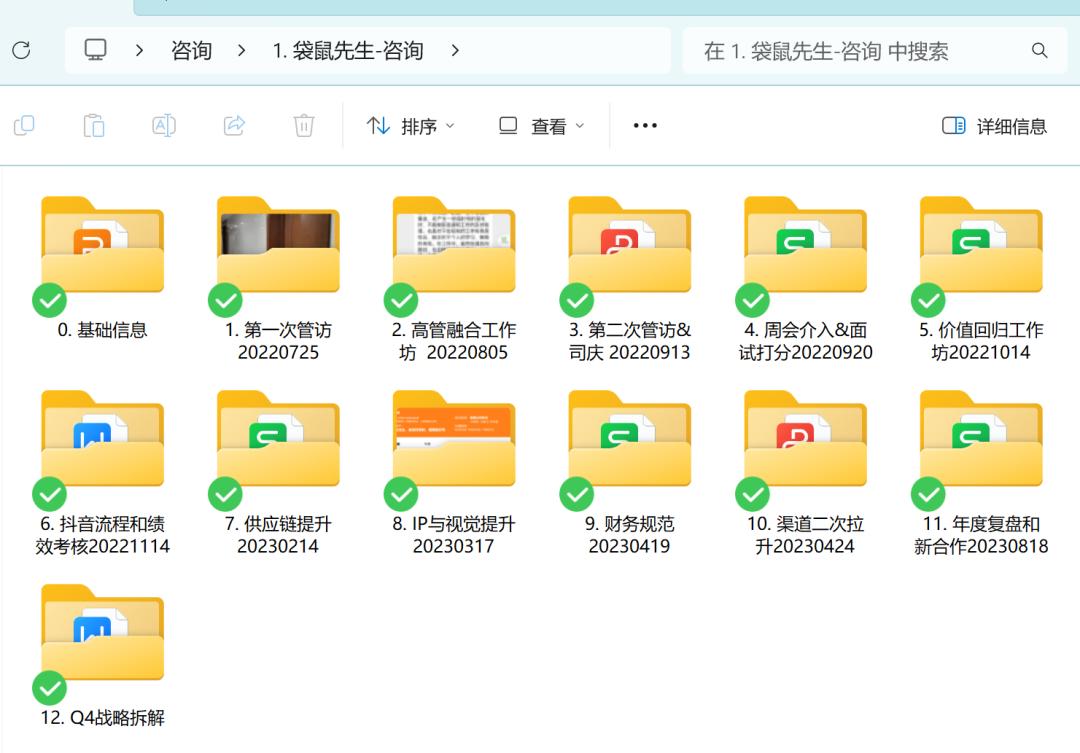Expand the chevron after 1. 袋鼠先生-咨询
The height and width of the screenshot is (753, 1080).
[x=455, y=50]
